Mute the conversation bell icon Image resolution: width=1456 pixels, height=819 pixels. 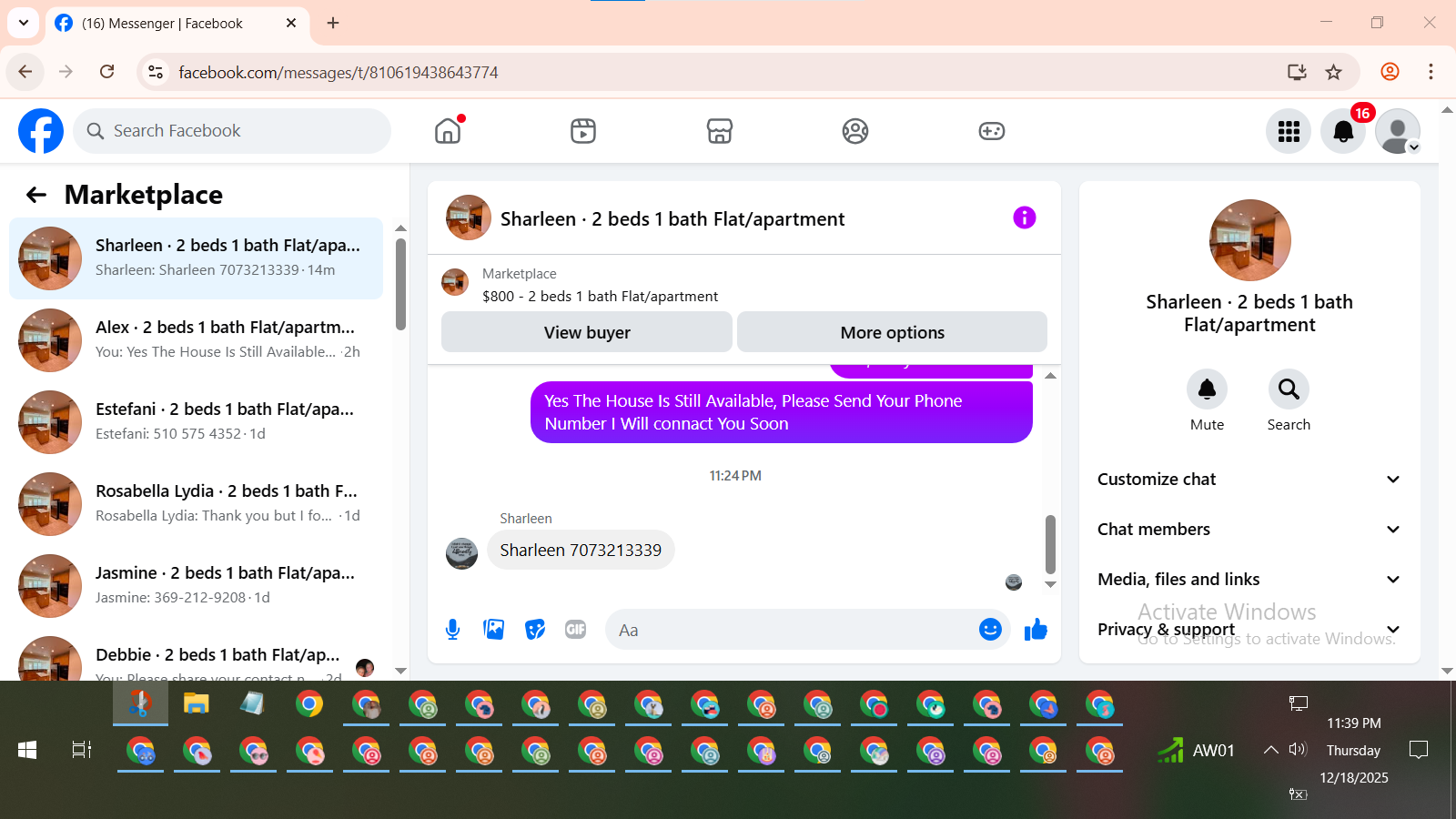[1207, 389]
